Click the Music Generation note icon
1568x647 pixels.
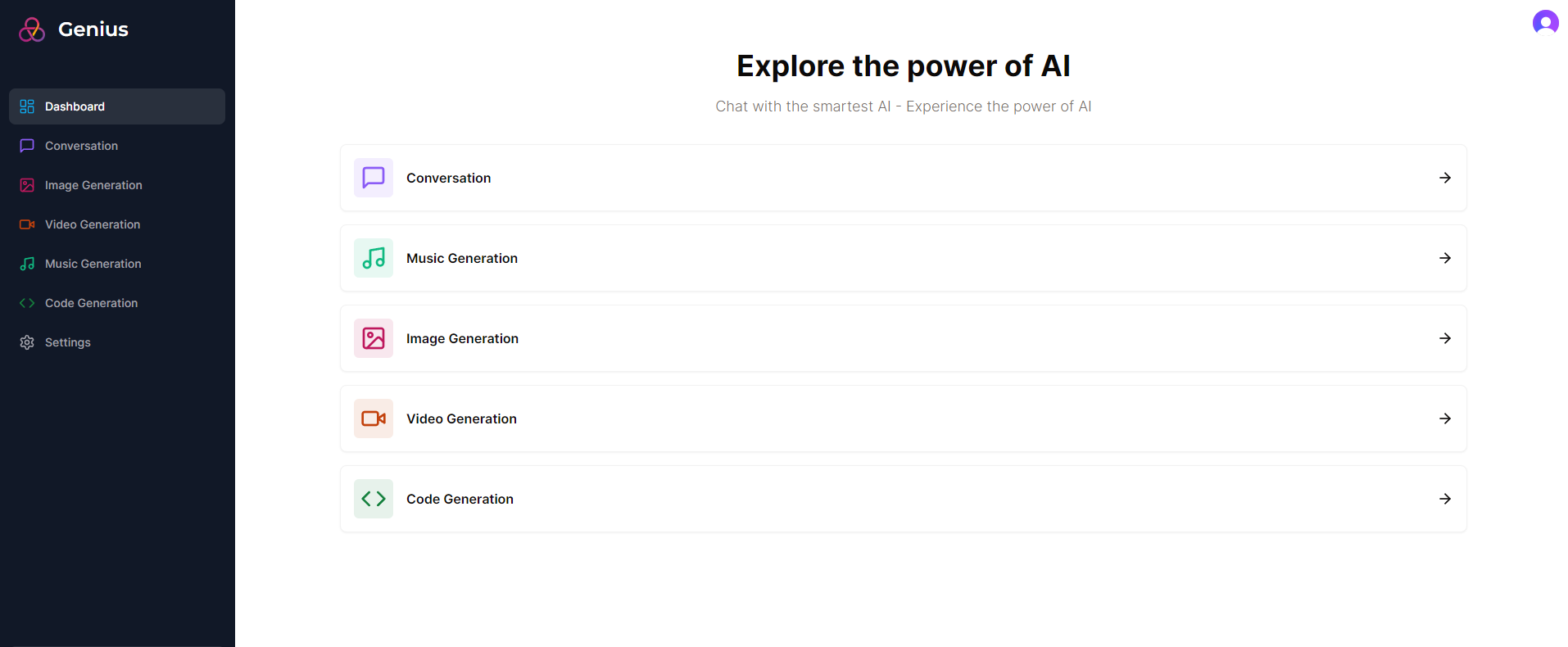click(27, 263)
